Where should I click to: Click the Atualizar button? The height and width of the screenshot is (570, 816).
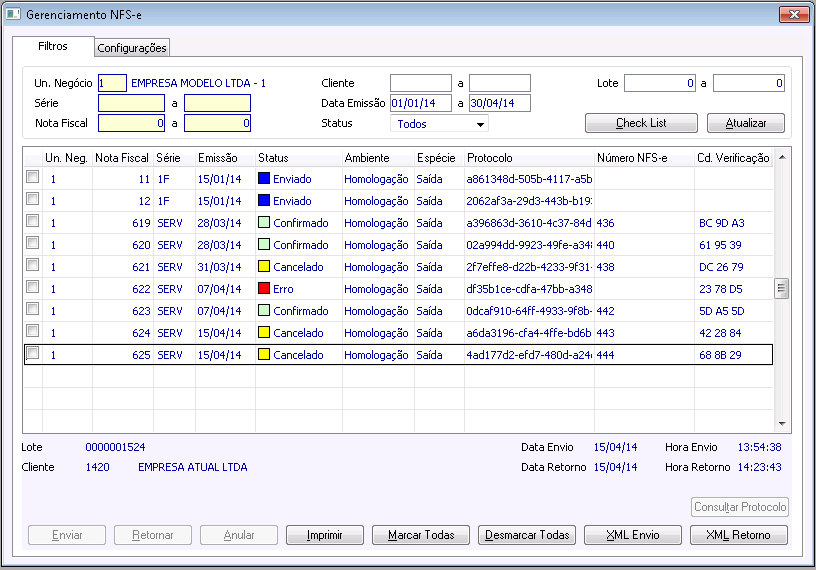[x=745, y=123]
